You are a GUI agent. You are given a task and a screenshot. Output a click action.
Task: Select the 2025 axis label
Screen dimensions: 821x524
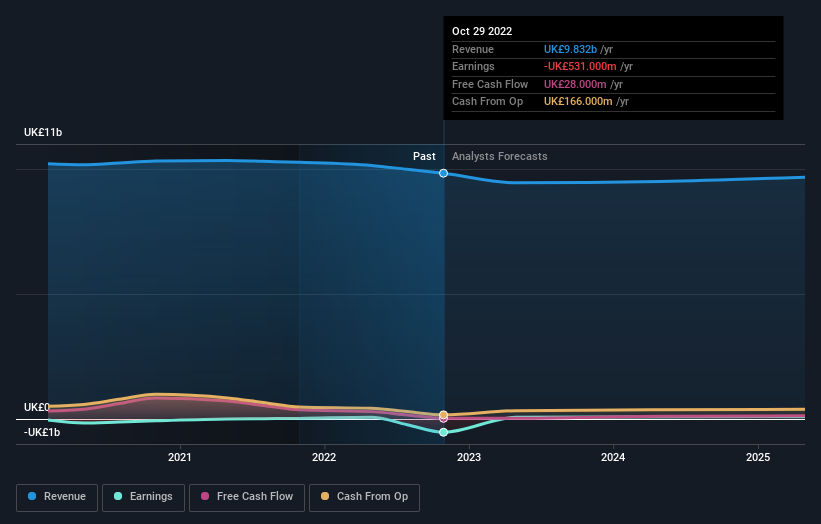click(x=758, y=458)
